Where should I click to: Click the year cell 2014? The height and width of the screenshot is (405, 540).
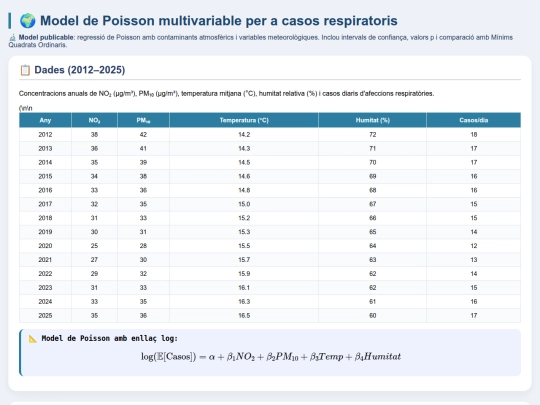coord(45,163)
